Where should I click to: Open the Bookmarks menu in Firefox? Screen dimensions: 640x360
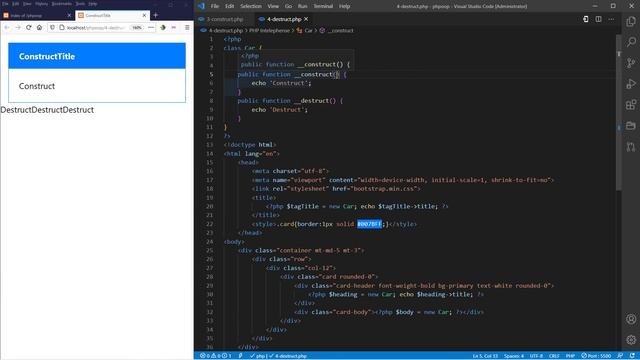(x=62, y=4)
